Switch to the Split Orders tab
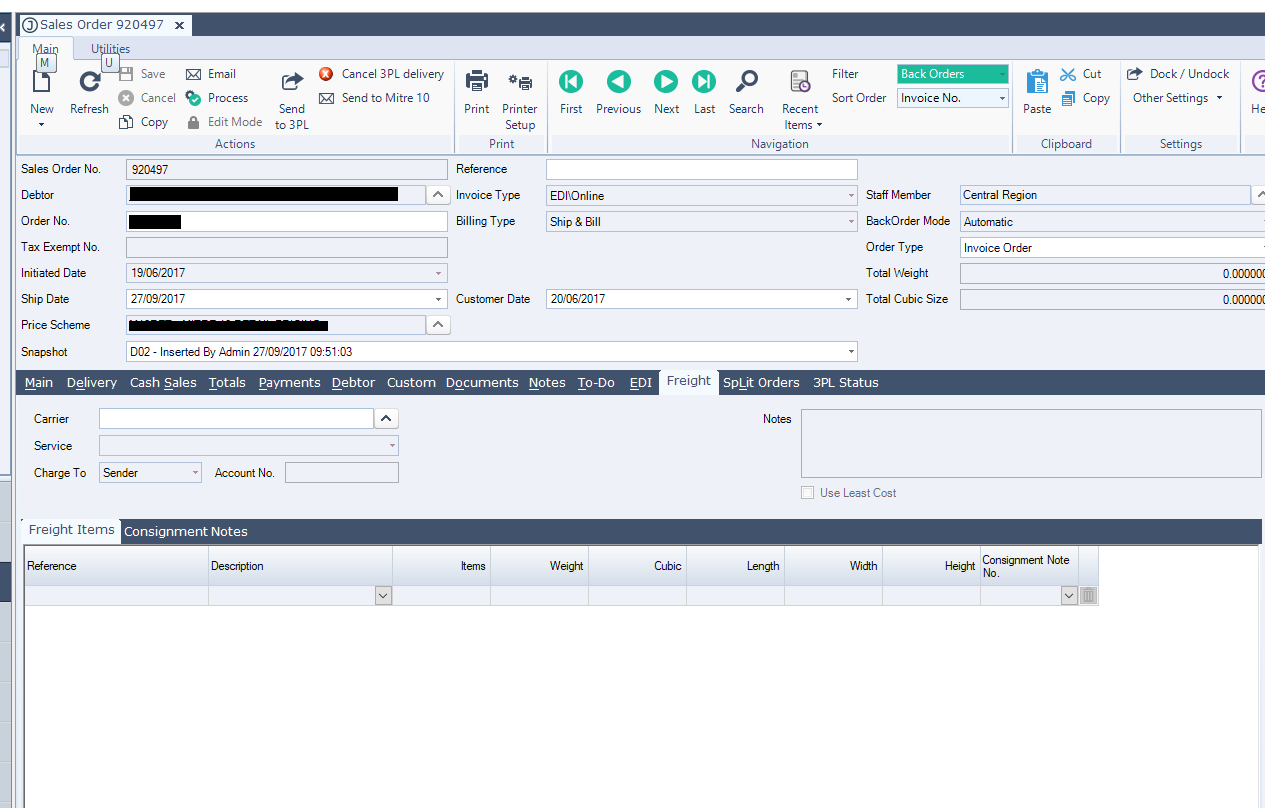The height and width of the screenshot is (808, 1265). [761, 383]
